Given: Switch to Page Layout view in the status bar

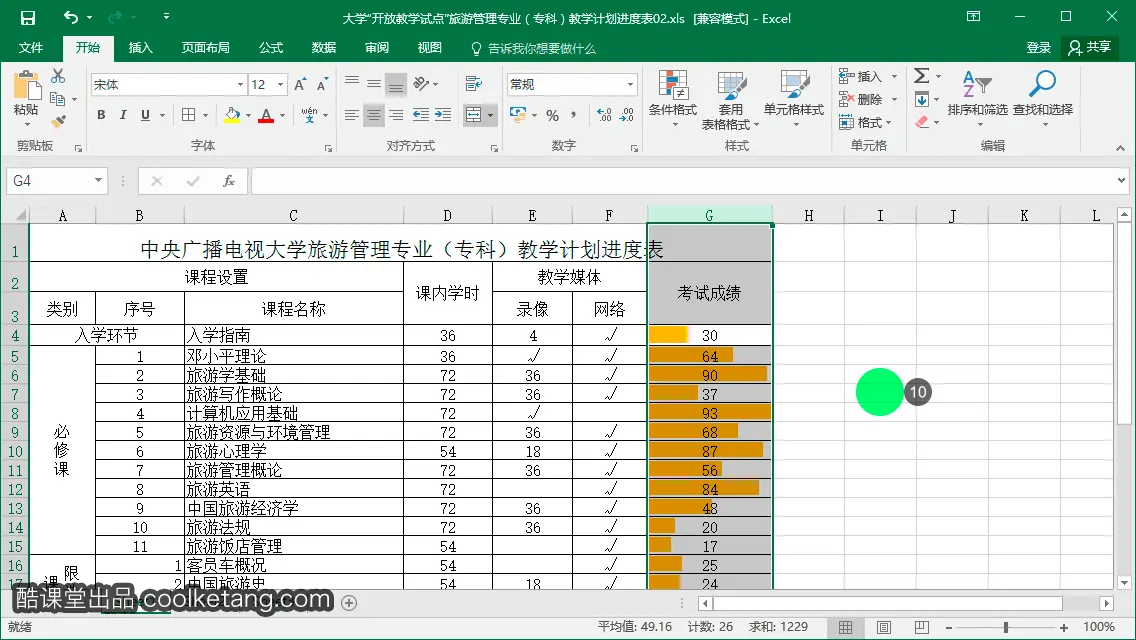Looking at the screenshot, I should tap(884, 628).
